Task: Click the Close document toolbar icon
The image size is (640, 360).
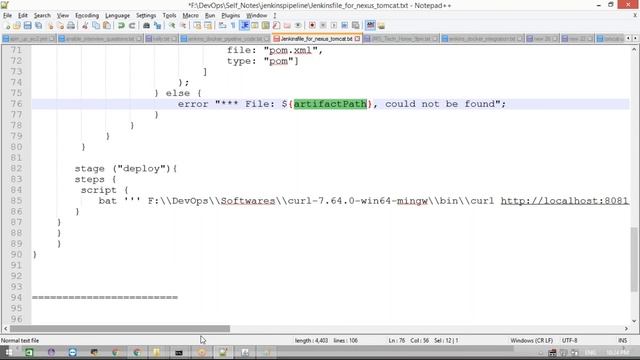Action: 50,26
